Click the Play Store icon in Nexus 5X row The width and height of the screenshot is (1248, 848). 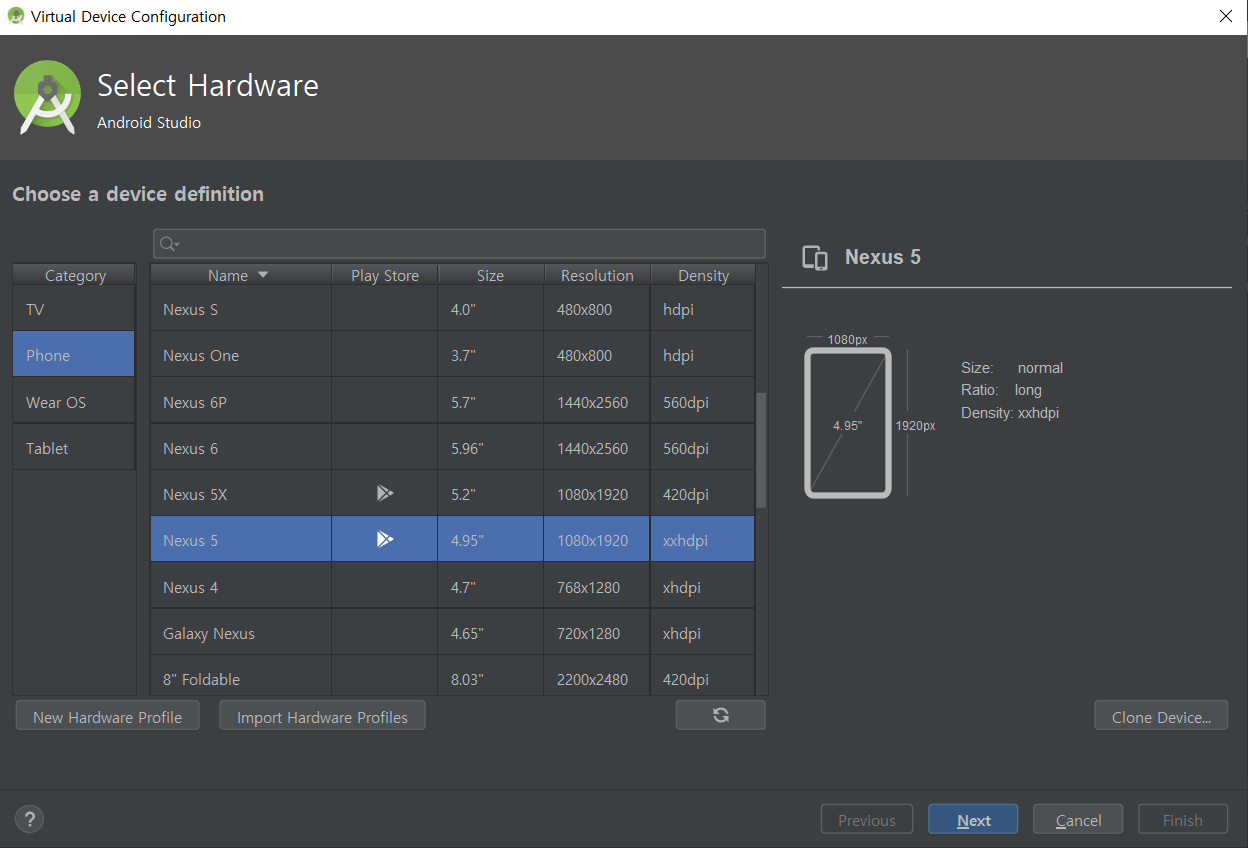tap(385, 493)
